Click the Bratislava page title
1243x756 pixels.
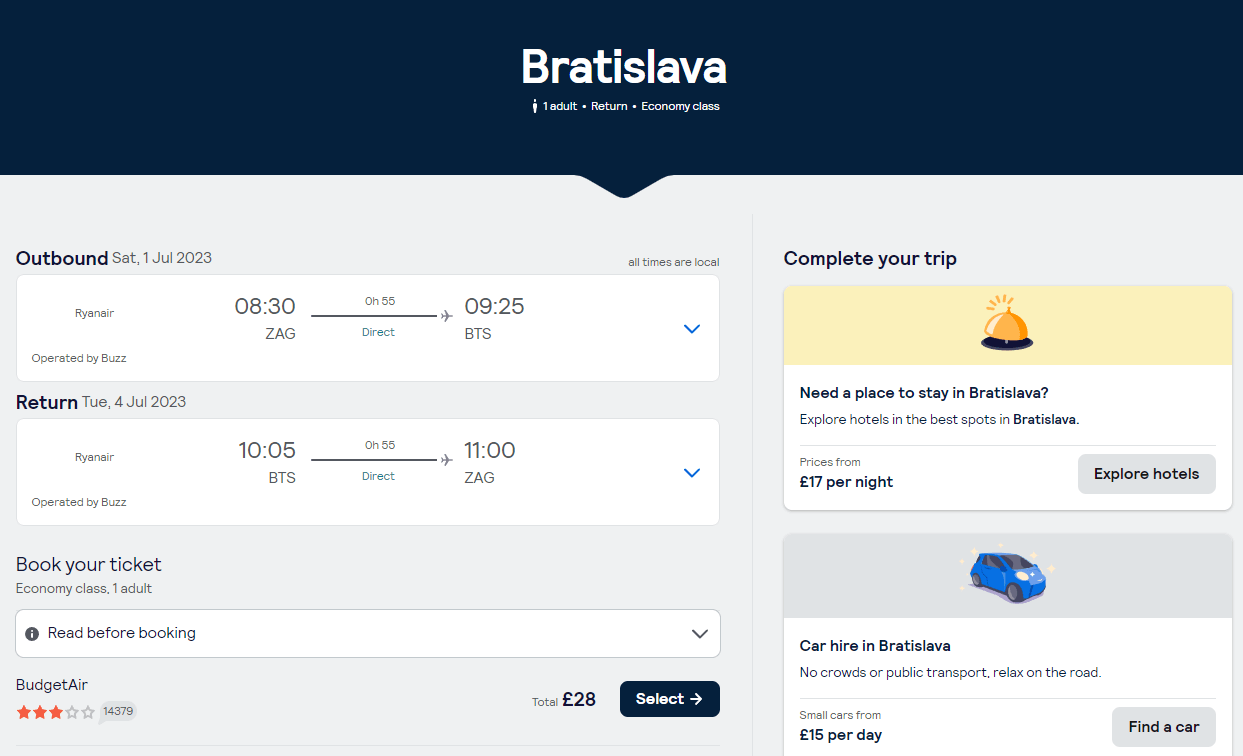tap(623, 67)
